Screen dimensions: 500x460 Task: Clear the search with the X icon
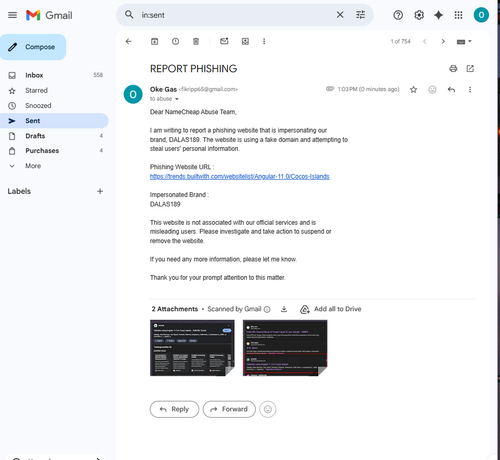click(x=340, y=15)
